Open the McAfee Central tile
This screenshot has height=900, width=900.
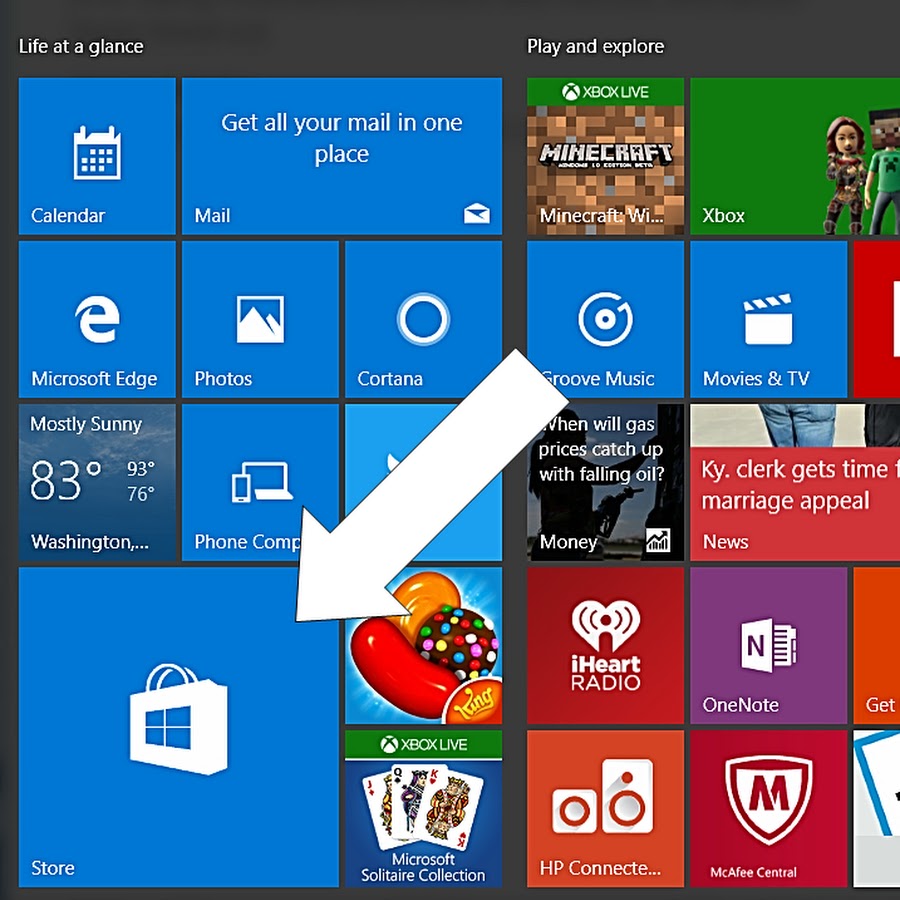click(769, 809)
